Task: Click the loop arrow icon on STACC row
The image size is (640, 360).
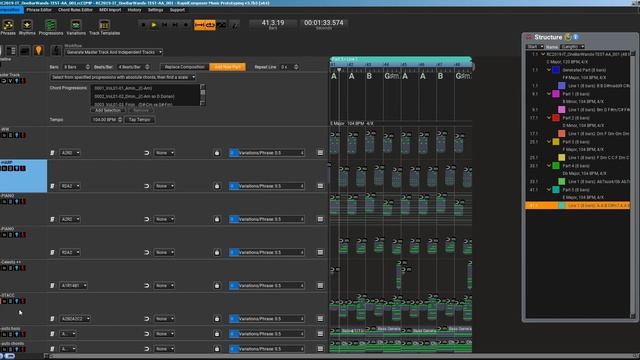Action: [x=147, y=319]
